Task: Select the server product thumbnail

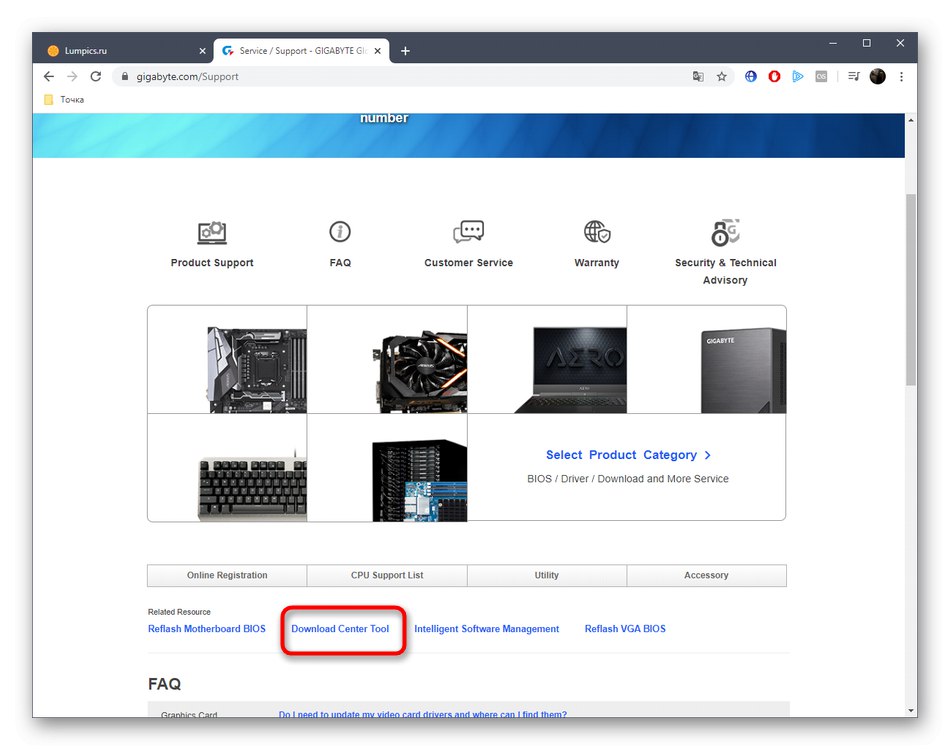Action: (387, 468)
